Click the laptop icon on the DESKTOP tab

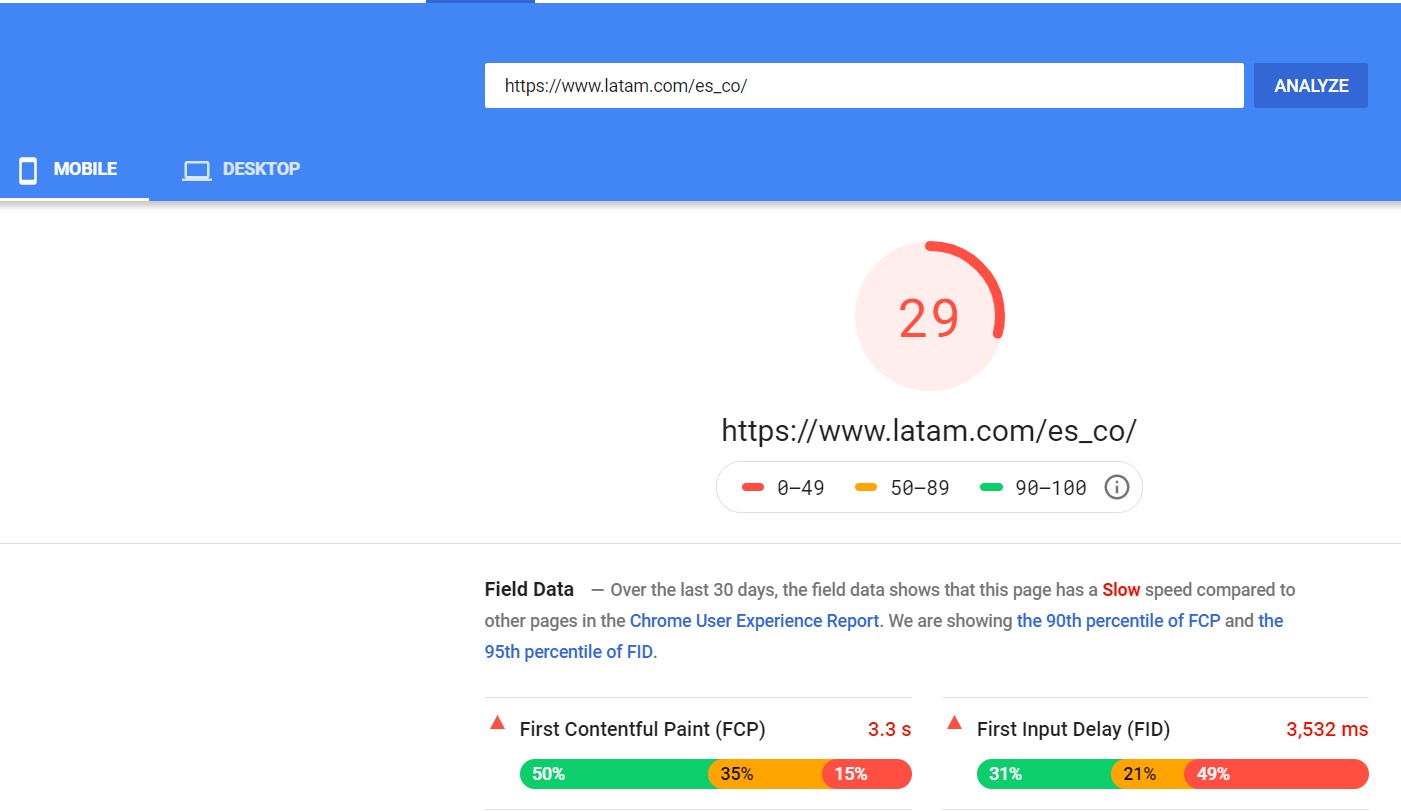[196, 170]
